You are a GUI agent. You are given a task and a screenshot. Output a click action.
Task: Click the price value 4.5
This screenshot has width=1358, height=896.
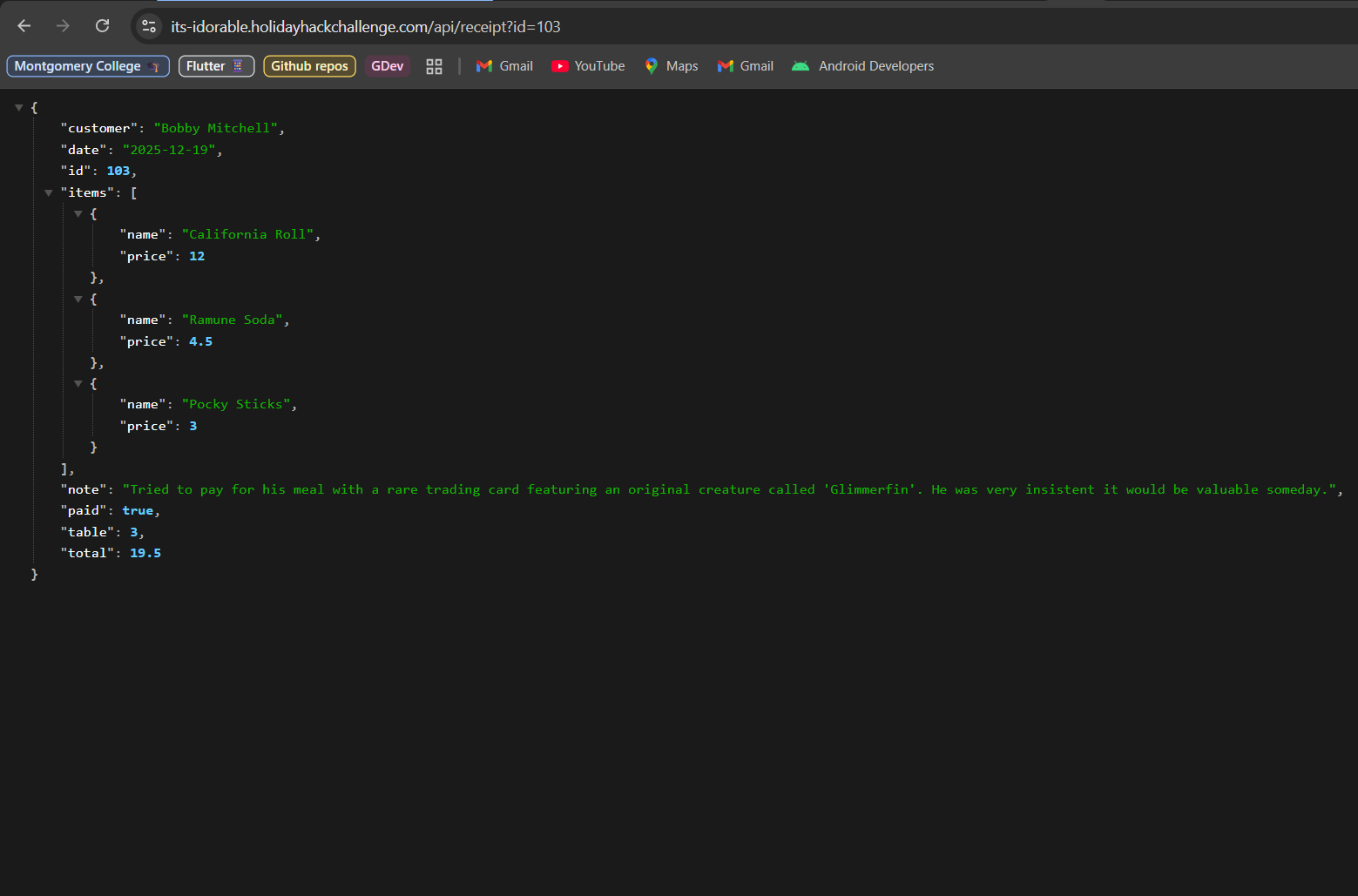tap(200, 341)
